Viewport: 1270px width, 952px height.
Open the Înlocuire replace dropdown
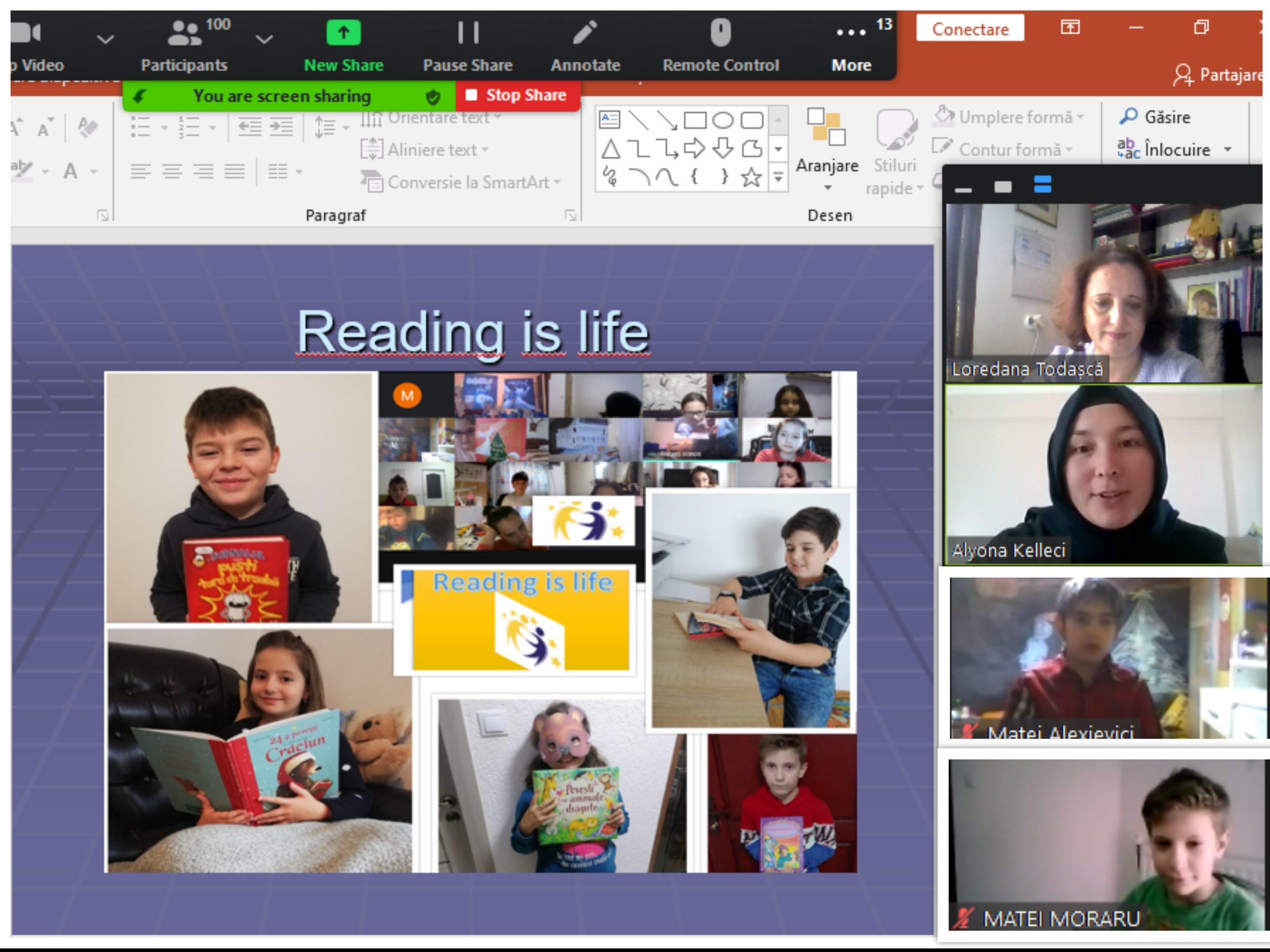pyautogui.click(x=1227, y=150)
